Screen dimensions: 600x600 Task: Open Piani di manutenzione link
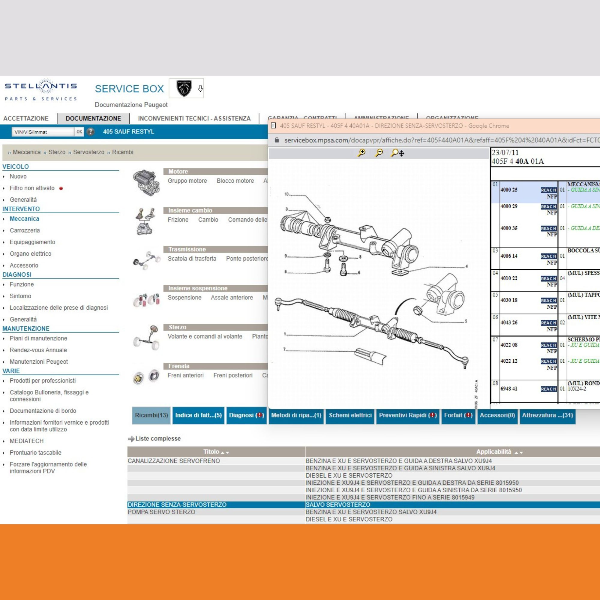point(38,339)
